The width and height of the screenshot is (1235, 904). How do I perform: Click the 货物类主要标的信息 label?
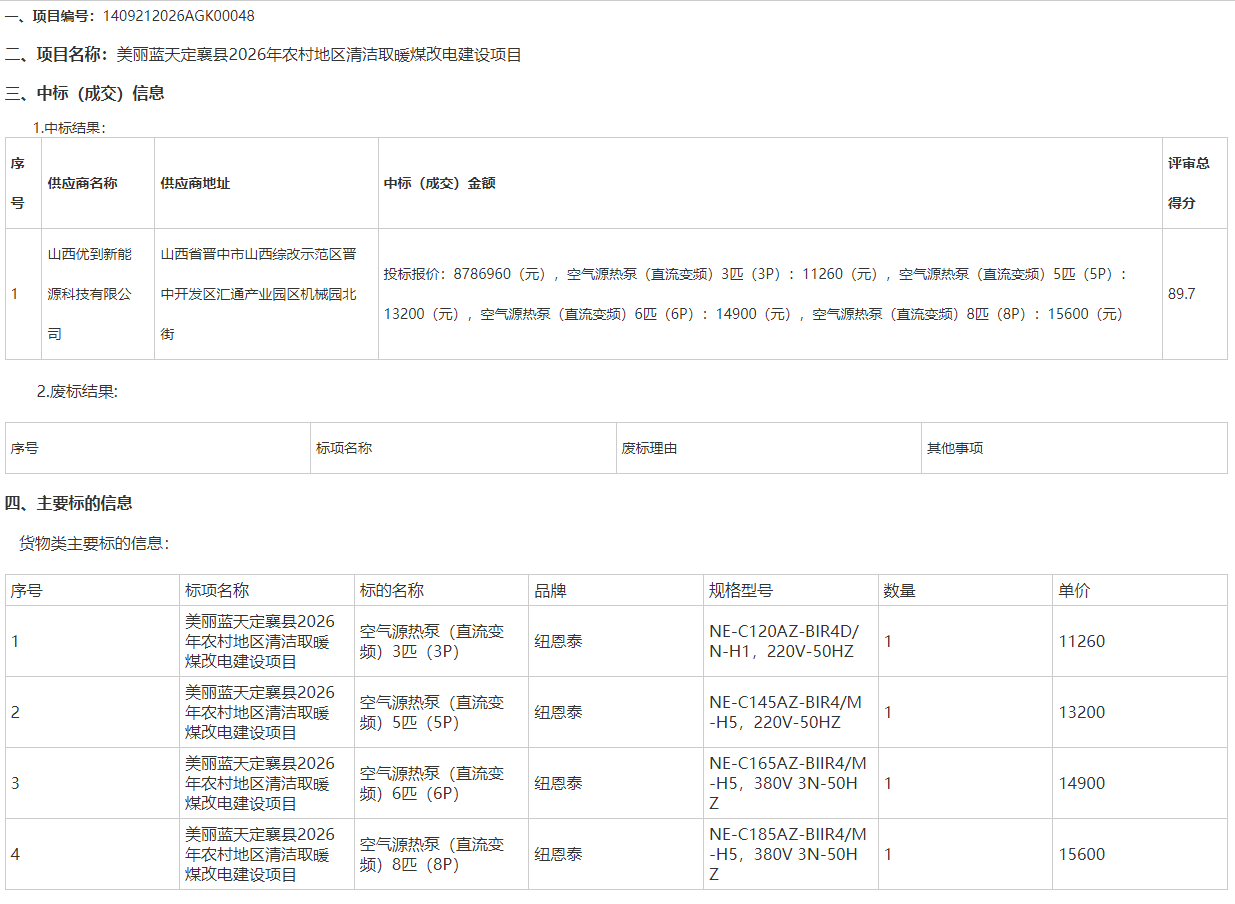[x=94, y=543]
